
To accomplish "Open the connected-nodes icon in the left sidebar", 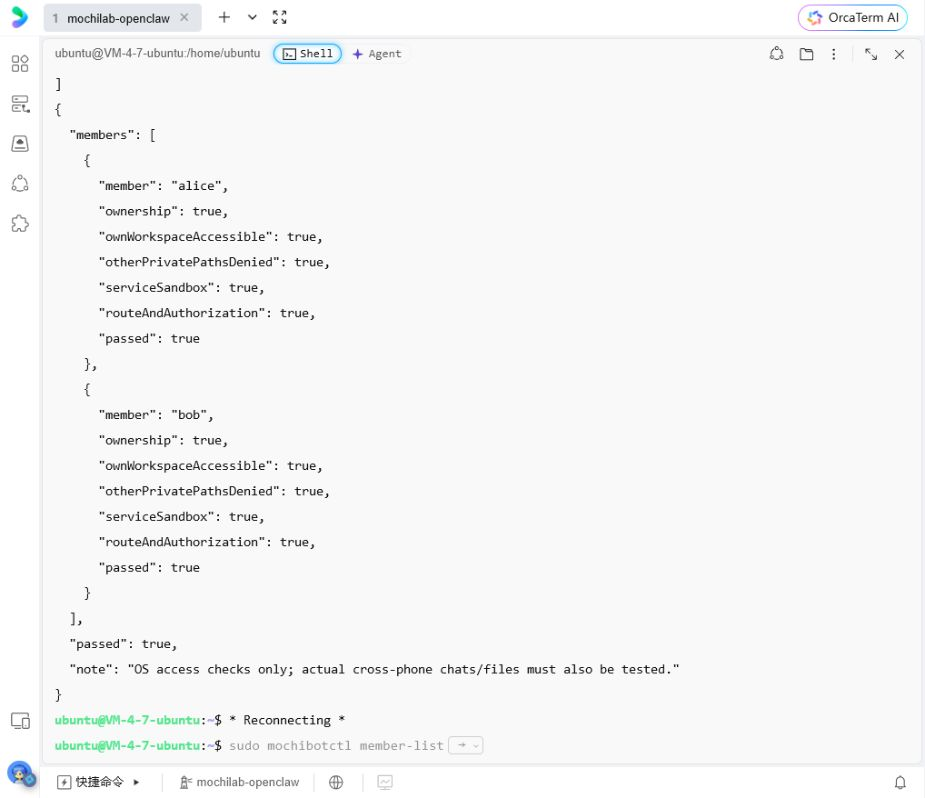I will [20, 183].
